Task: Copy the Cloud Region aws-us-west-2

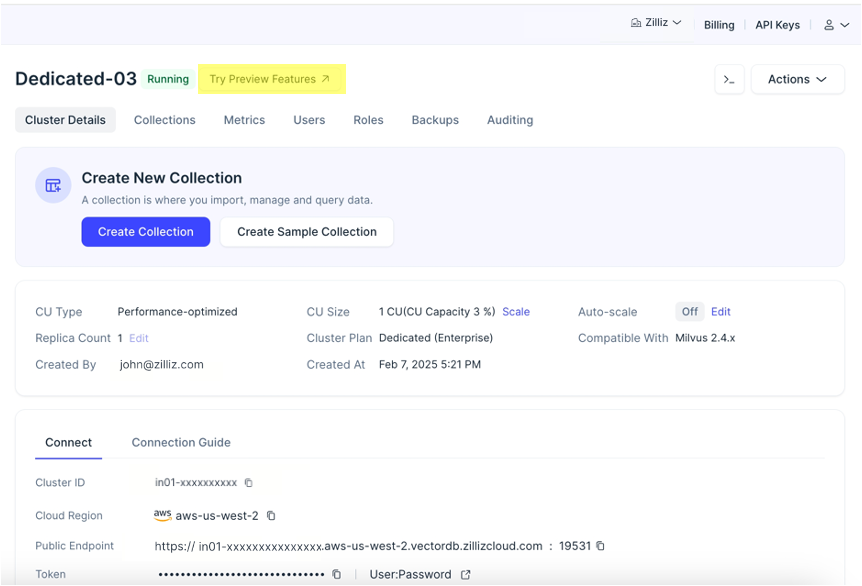Action: [x=271, y=516]
